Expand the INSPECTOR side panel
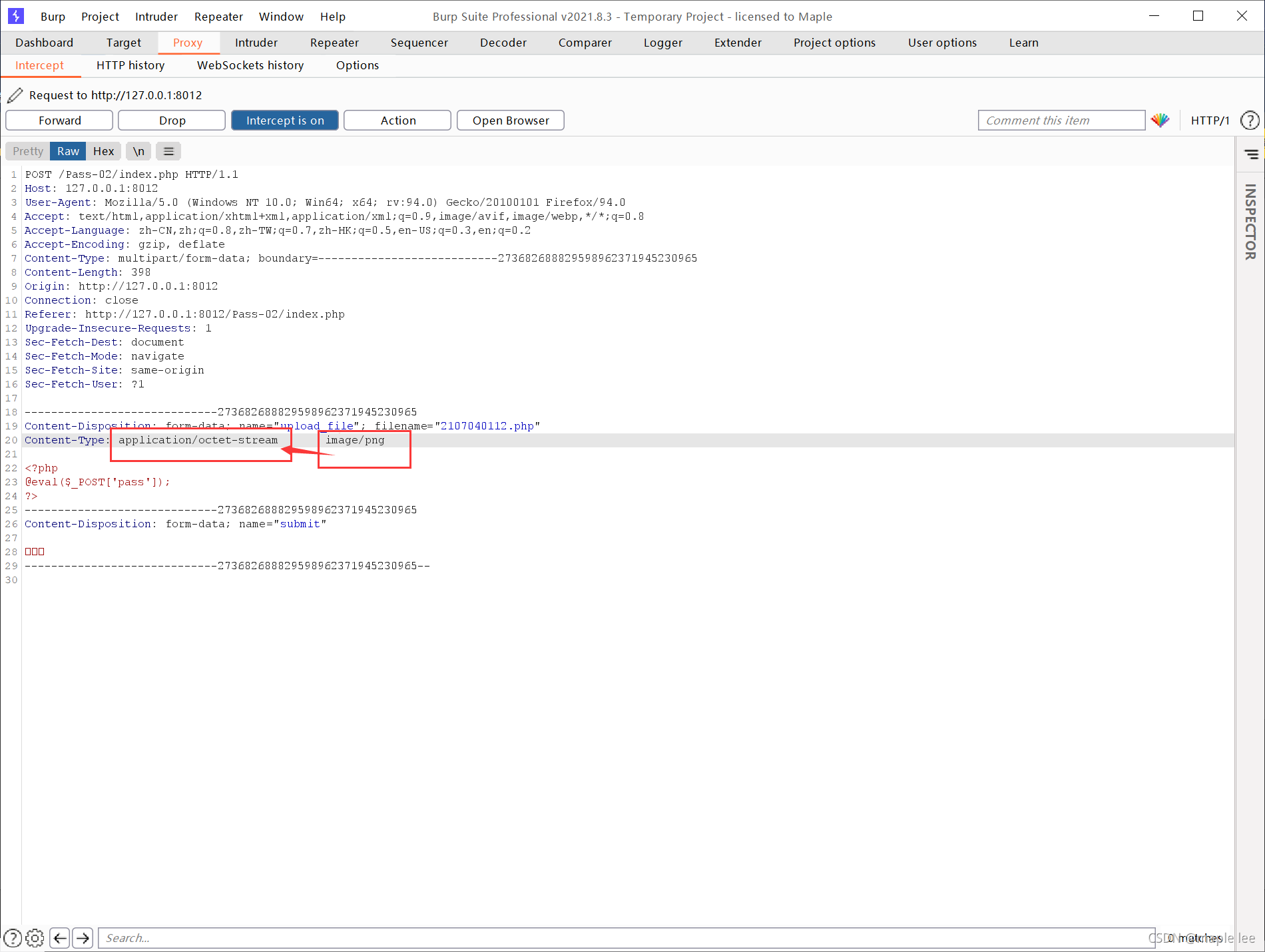This screenshot has width=1265, height=952. (1250, 222)
